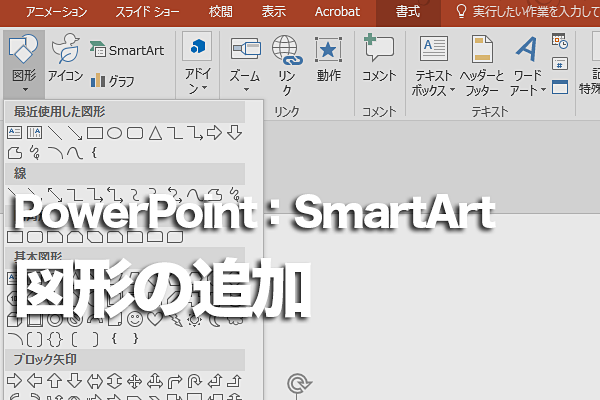Open the 図形 shapes gallery button

click(24, 63)
